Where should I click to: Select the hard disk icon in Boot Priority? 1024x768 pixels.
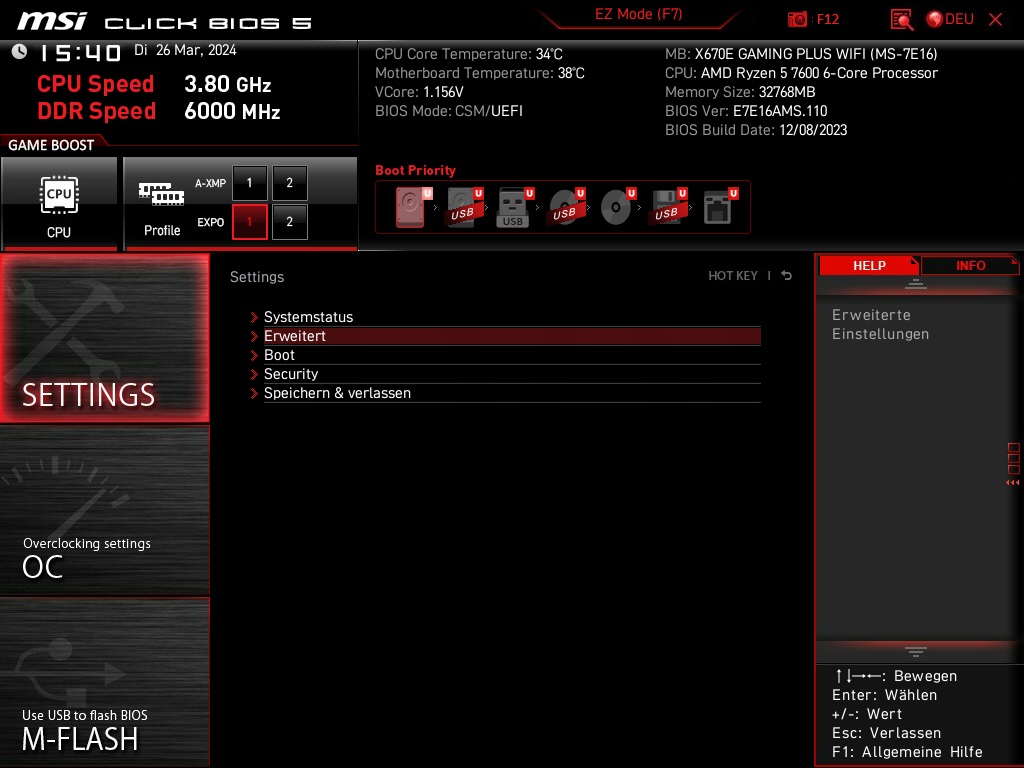point(410,207)
